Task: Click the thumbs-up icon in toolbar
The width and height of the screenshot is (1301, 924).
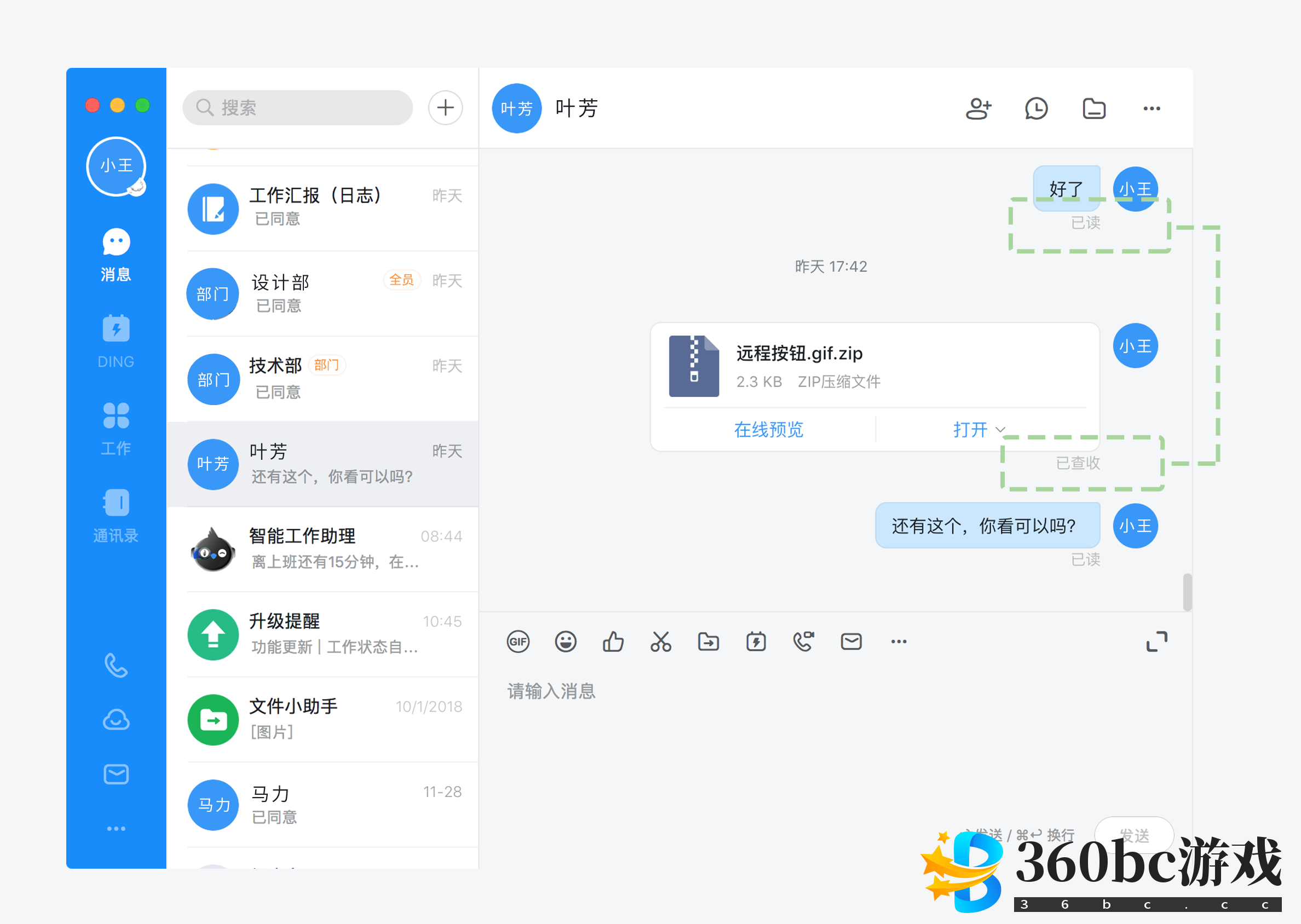Action: coord(613,642)
